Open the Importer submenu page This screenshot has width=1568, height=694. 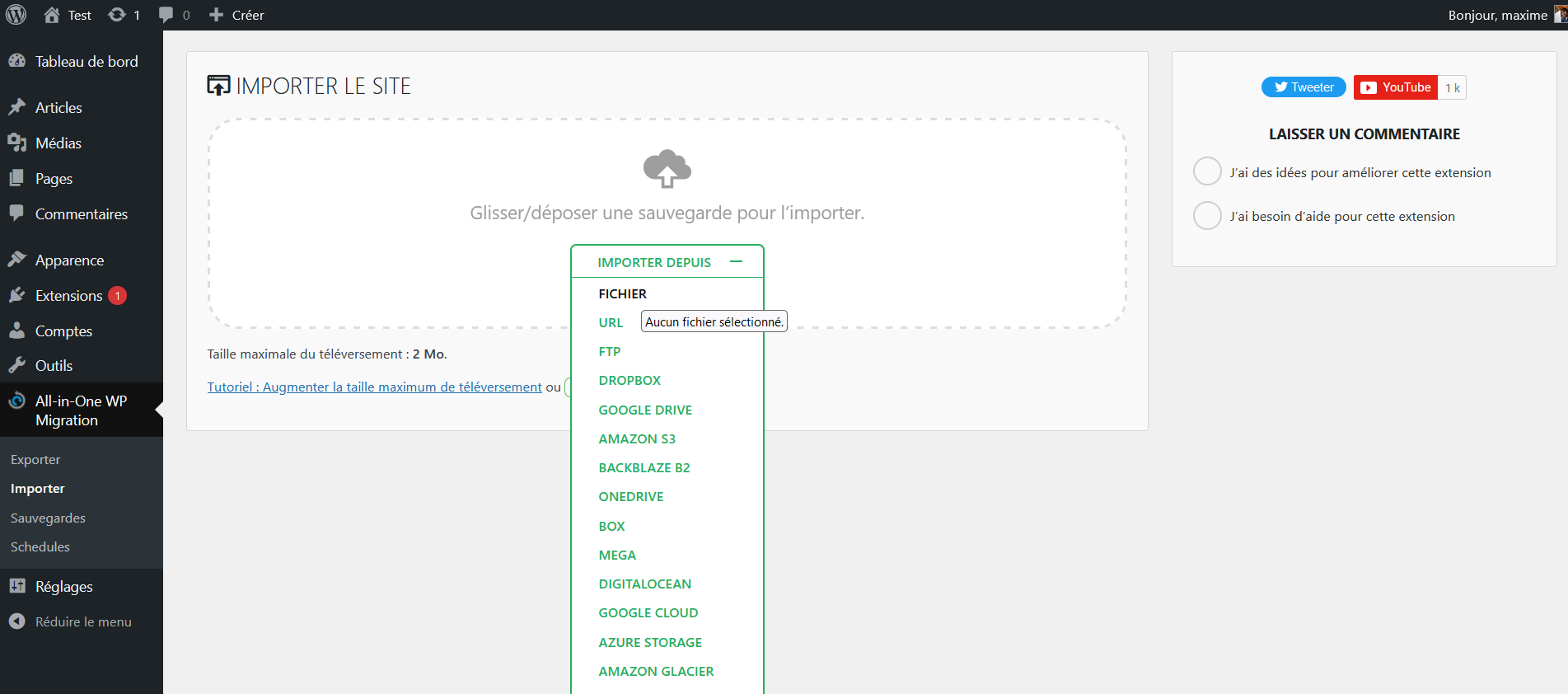point(38,488)
